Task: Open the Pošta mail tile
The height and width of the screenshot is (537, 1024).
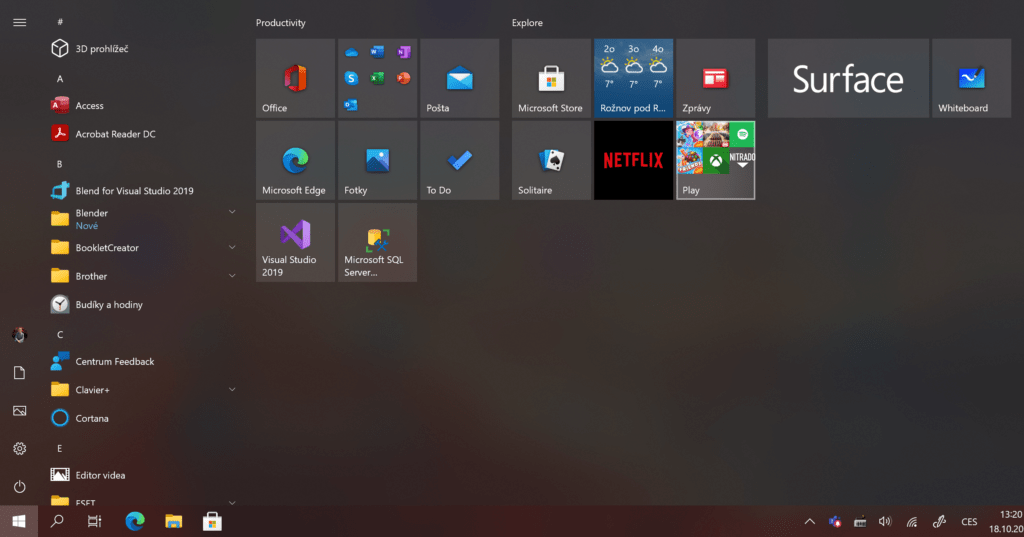Action: coord(459,78)
